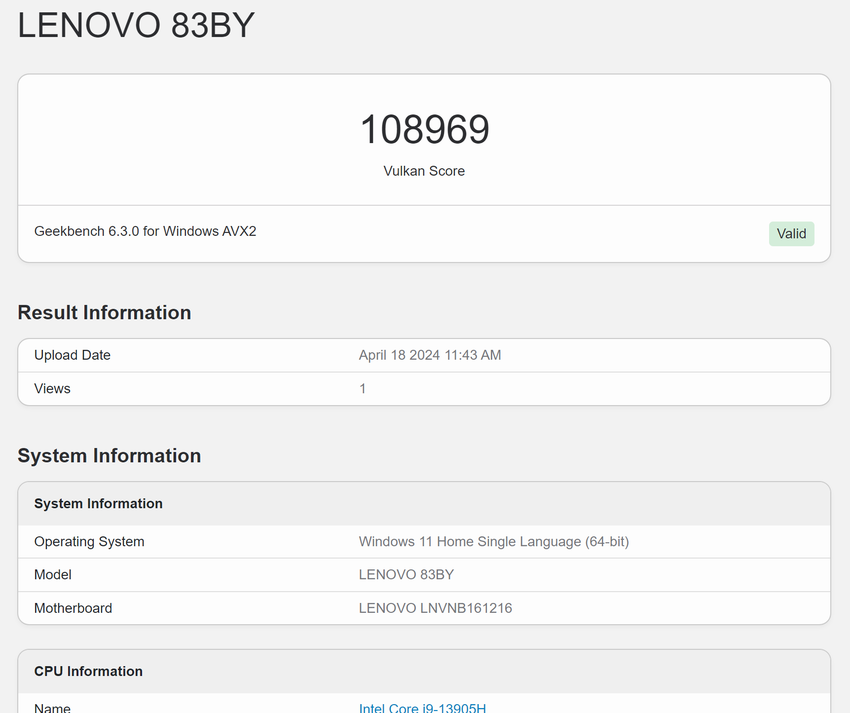Image resolution: width=850 pixels, height=713 pixels.
Task: Click the large System Information section heading
Action: click(x=109, y=456)
